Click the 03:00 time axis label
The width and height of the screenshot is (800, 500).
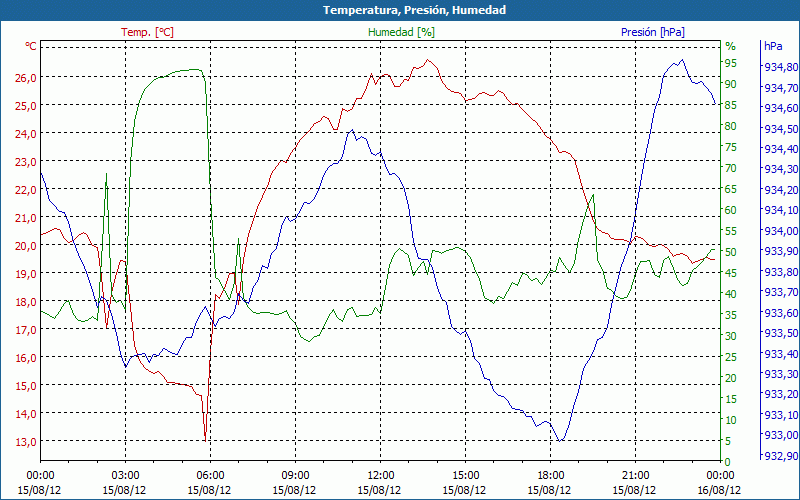(124, 476)
